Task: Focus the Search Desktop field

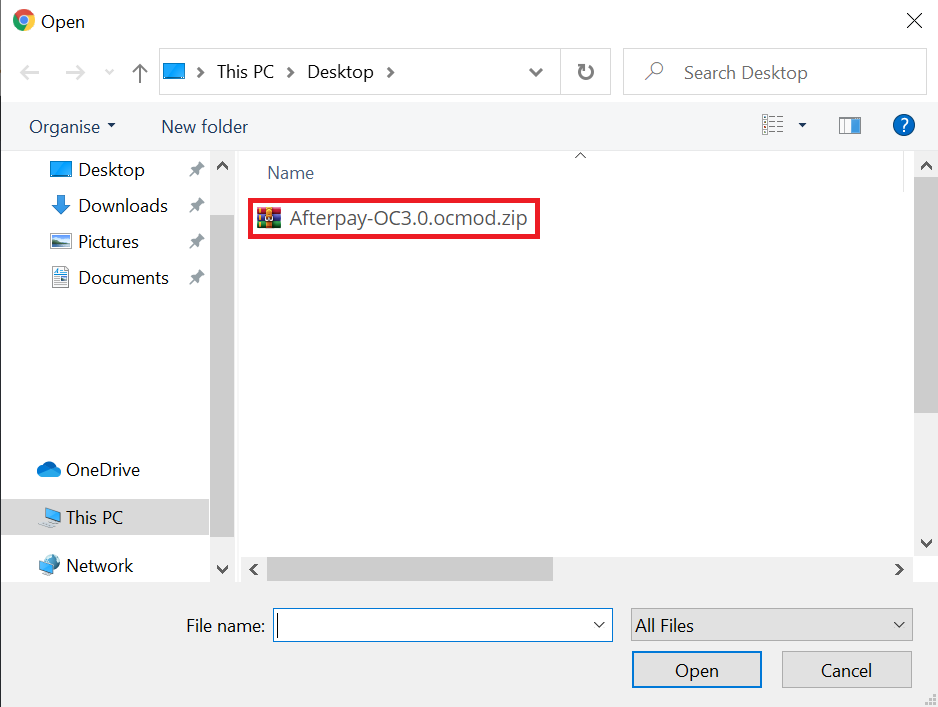Action: tap(775, 72)
